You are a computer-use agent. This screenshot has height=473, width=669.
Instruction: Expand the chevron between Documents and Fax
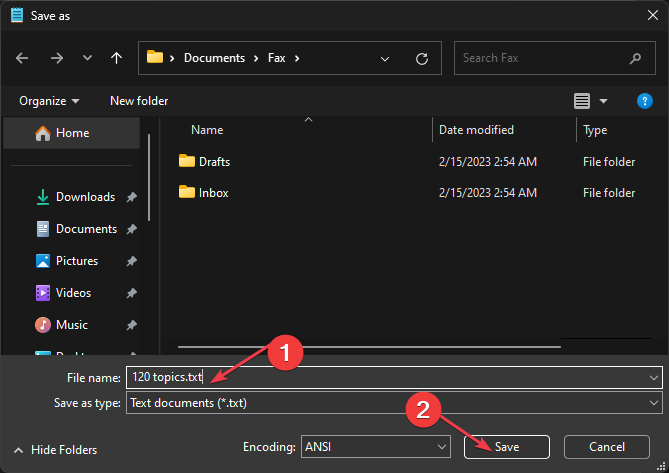tap(256, 58)
